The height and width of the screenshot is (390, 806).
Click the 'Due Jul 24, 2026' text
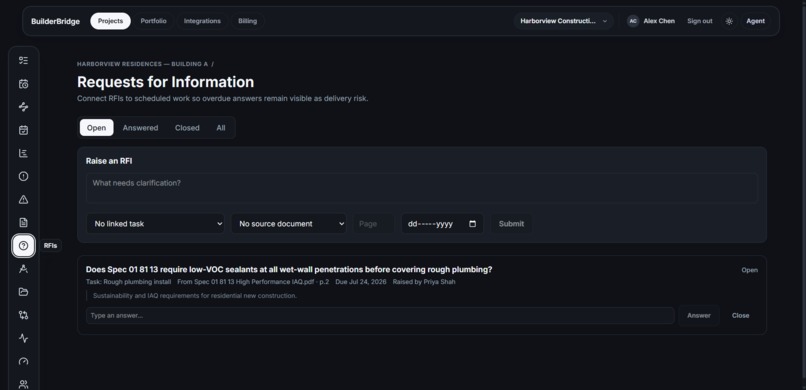click(x=361, y=282)
